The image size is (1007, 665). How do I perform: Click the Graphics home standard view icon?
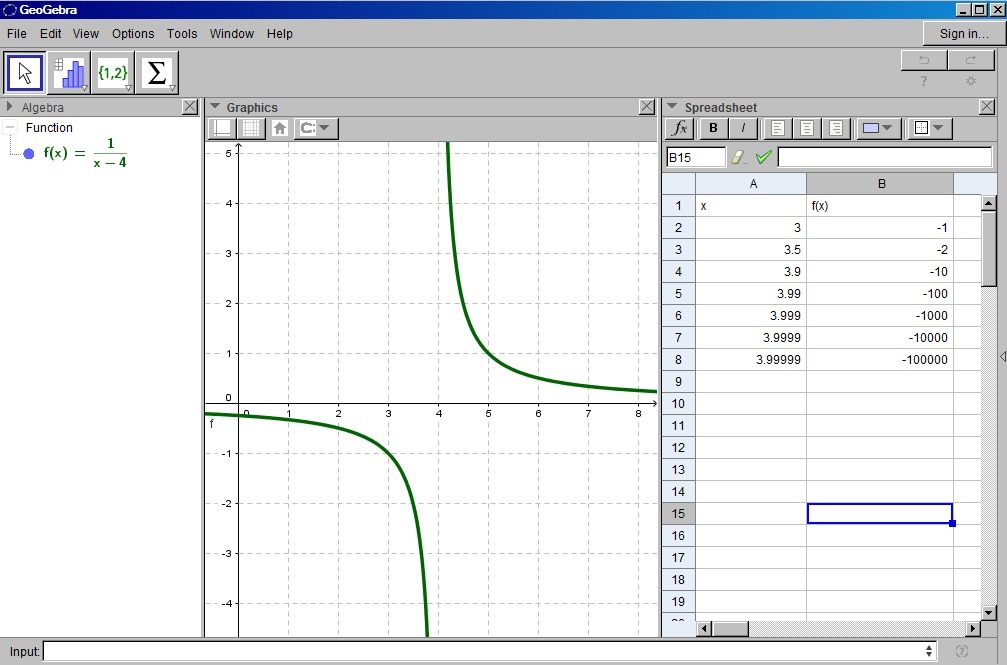point(280,128)
